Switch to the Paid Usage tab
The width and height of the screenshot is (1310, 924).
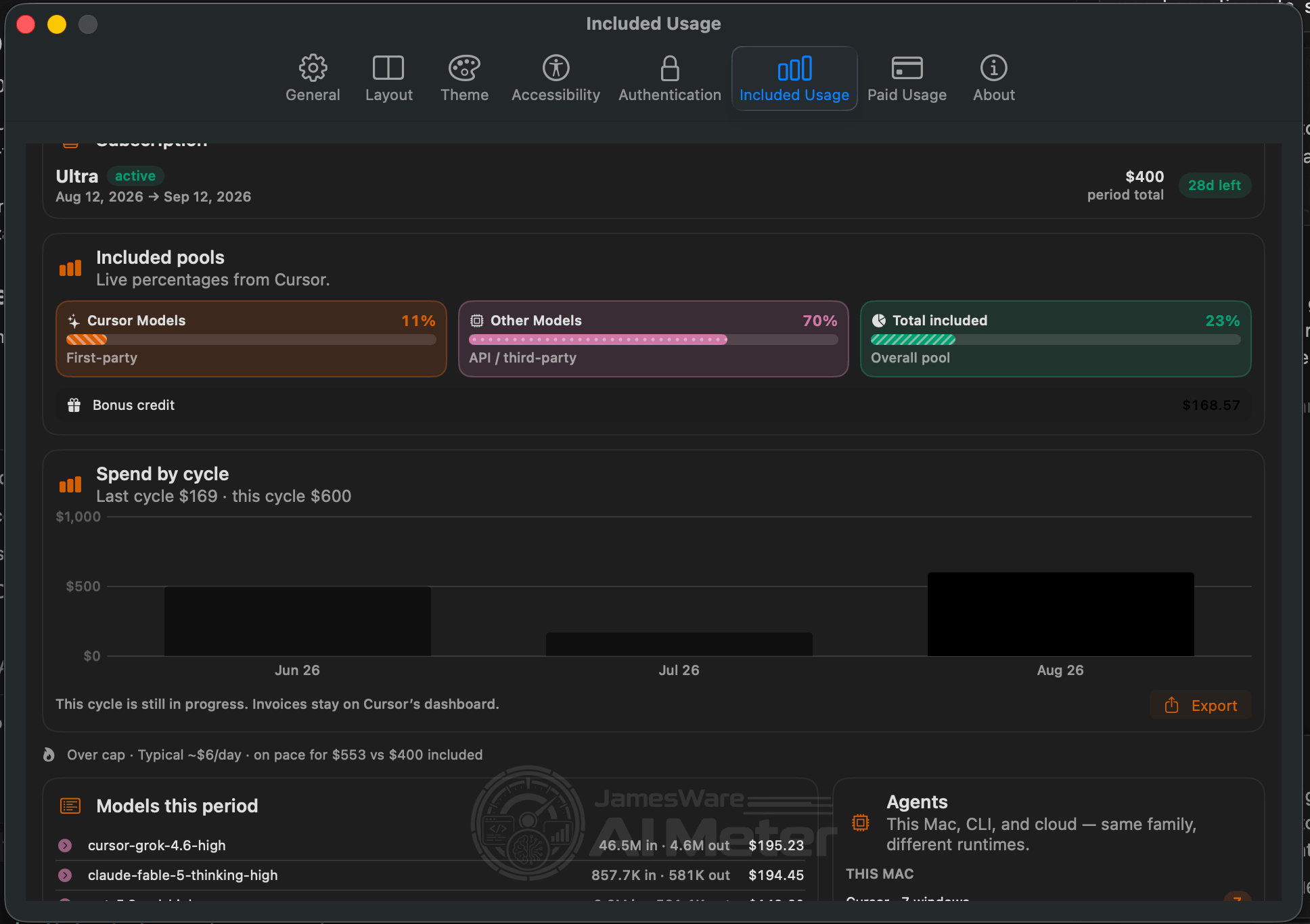(907, 78)
